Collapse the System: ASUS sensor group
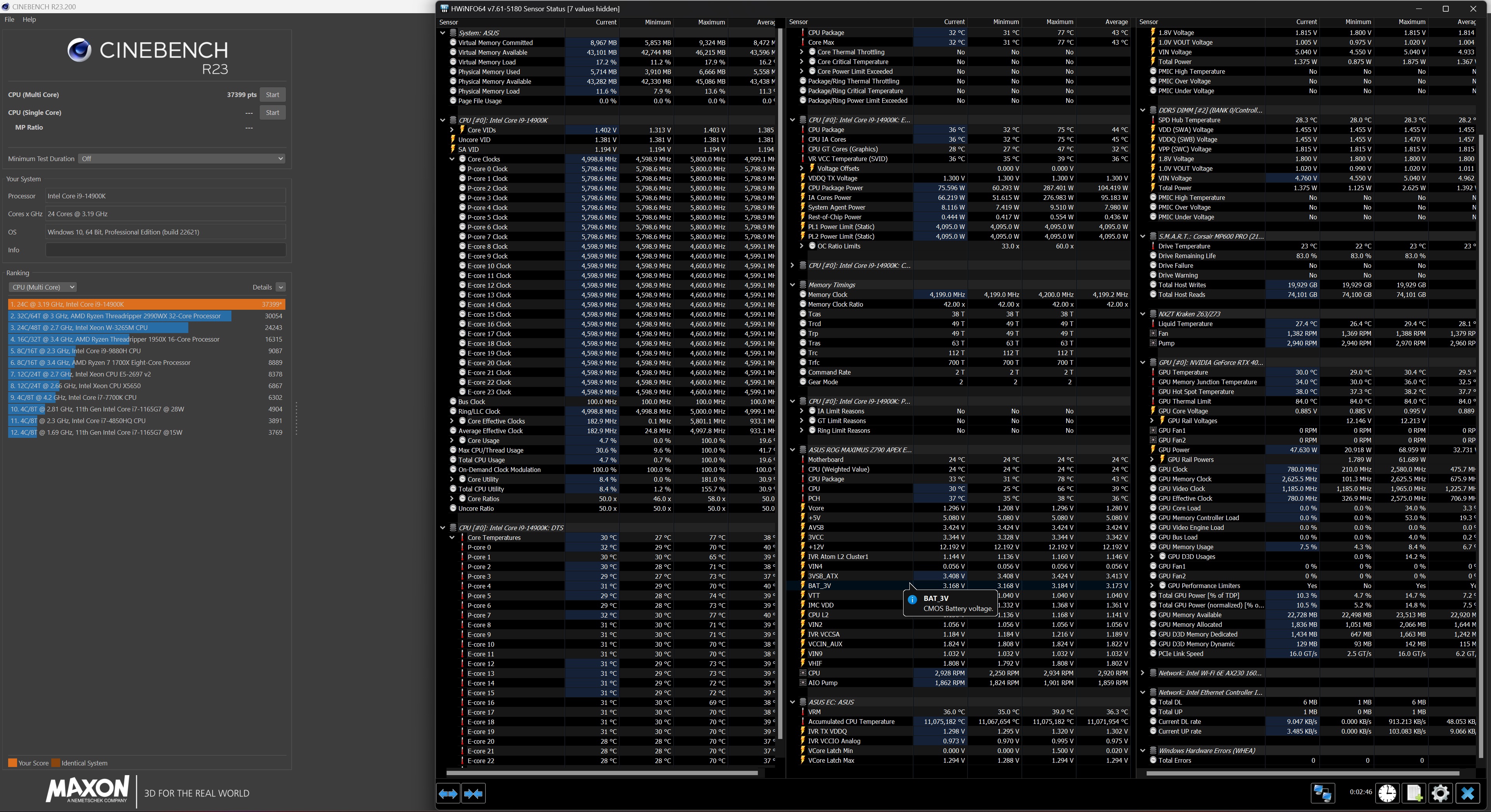Screen dimensions: 1491x812 point(443,33)
